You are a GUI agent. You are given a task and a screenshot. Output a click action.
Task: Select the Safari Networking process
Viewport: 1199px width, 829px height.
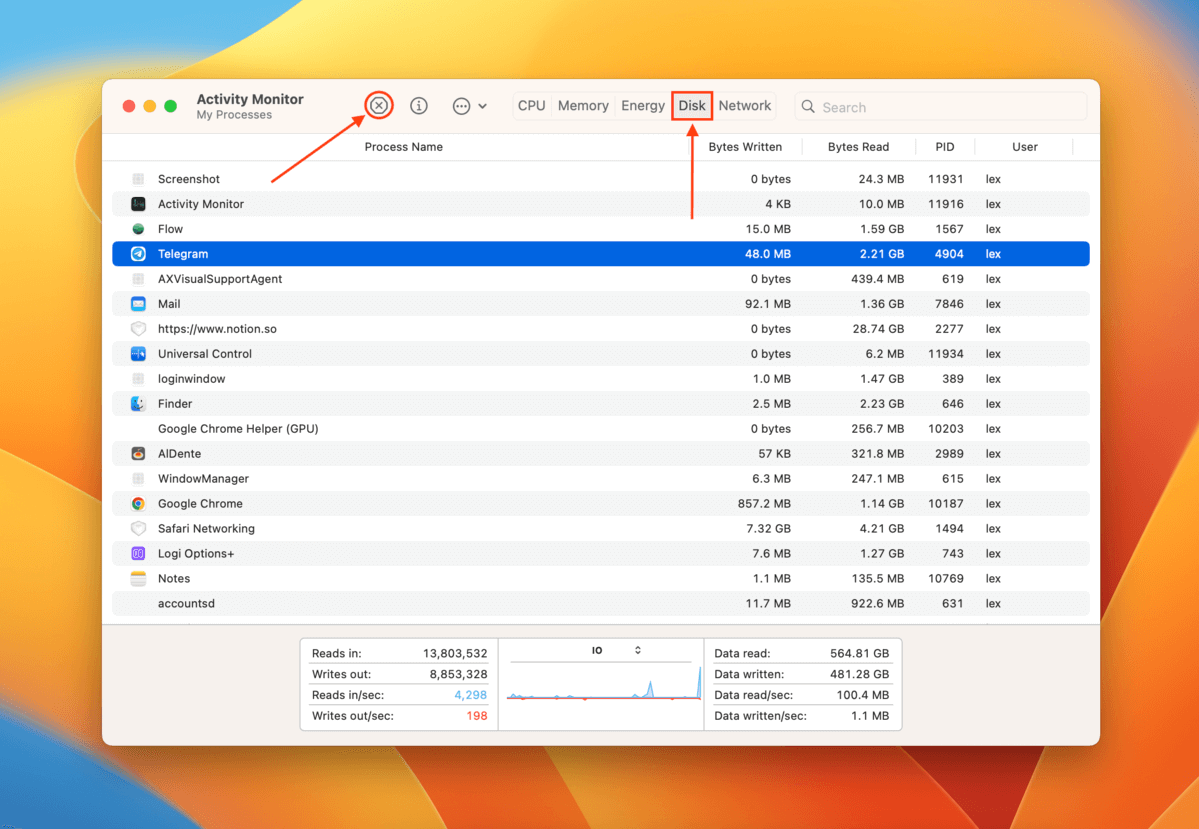coord(206,528)
